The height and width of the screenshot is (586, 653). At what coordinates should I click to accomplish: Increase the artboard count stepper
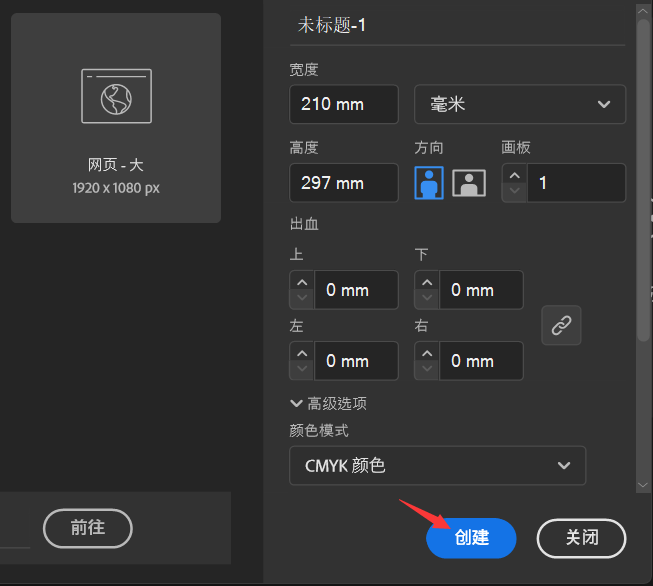coord(514,175)
